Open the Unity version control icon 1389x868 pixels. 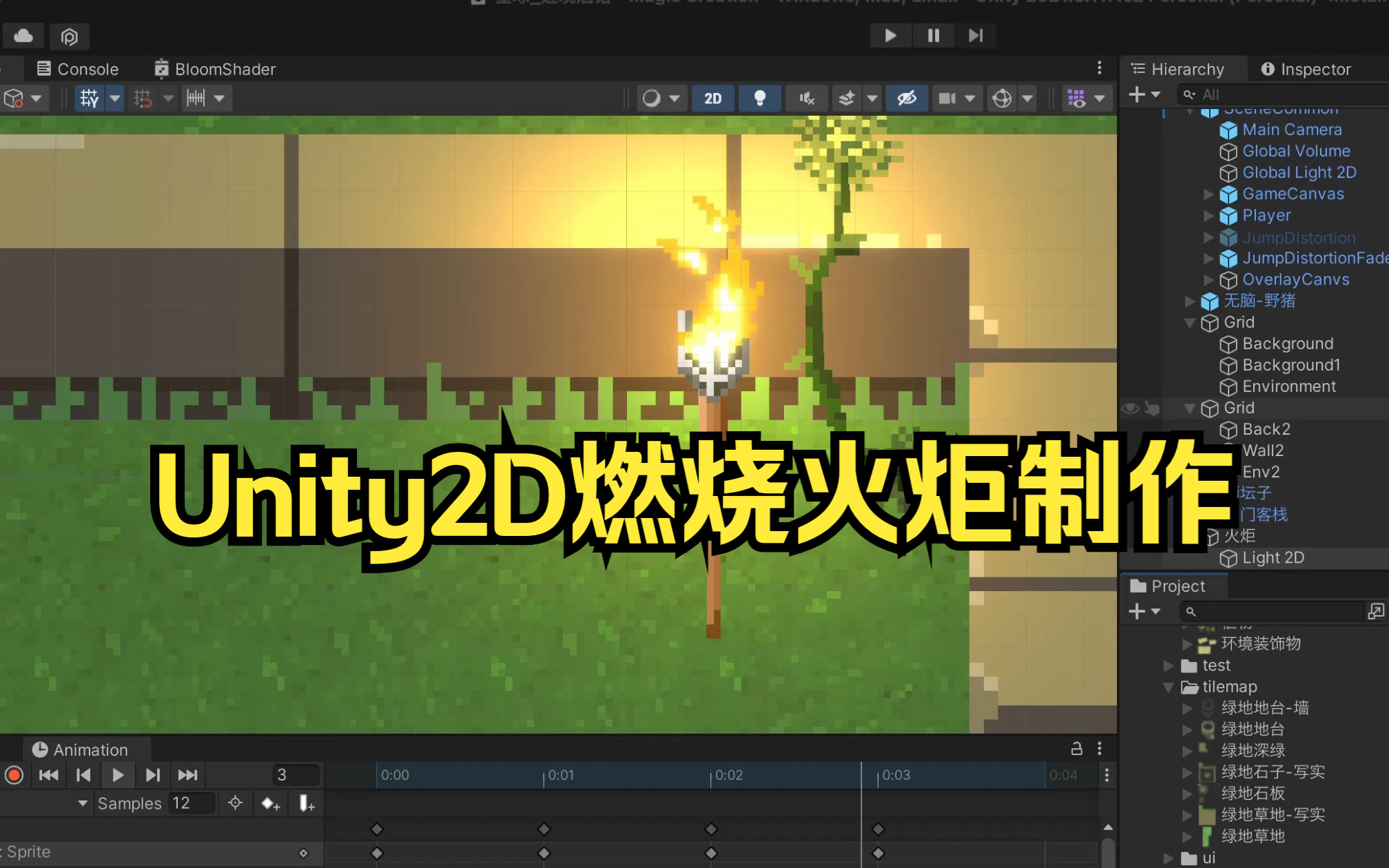[69, 36]
